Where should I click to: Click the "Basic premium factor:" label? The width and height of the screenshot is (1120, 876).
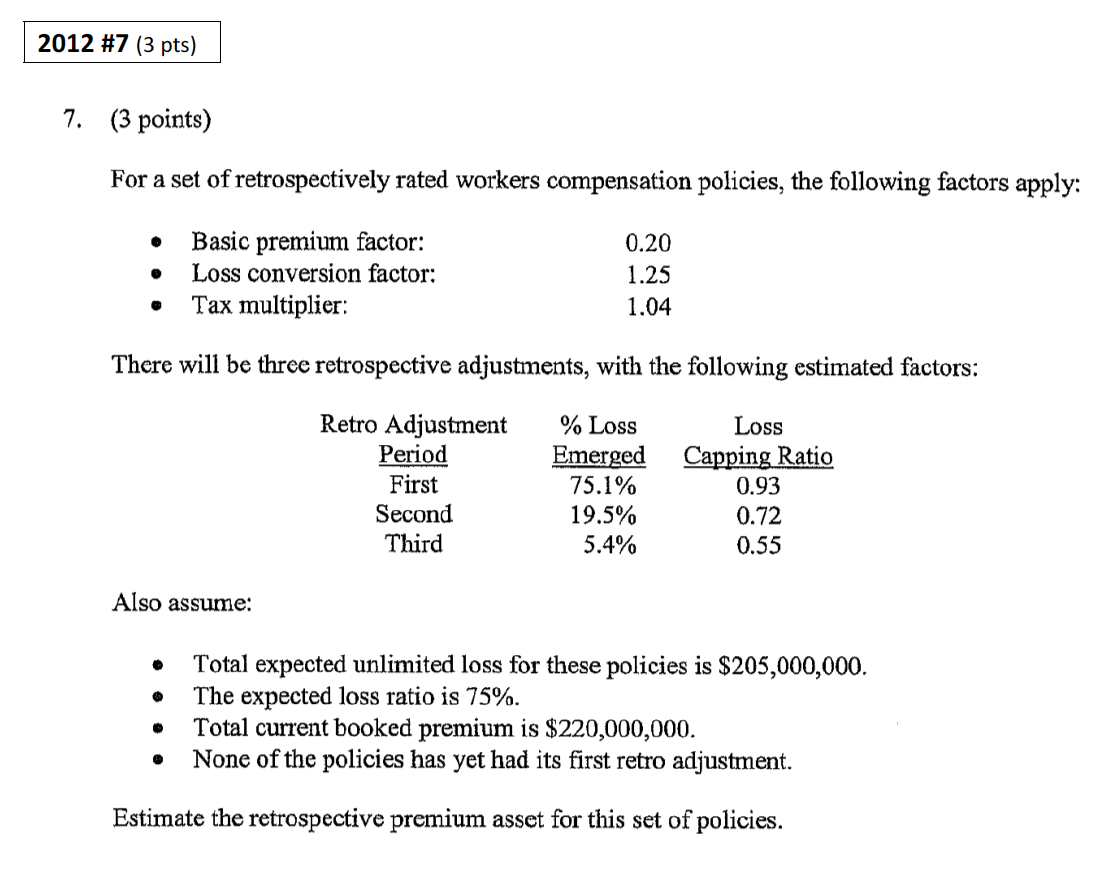[x=307, y=241]
